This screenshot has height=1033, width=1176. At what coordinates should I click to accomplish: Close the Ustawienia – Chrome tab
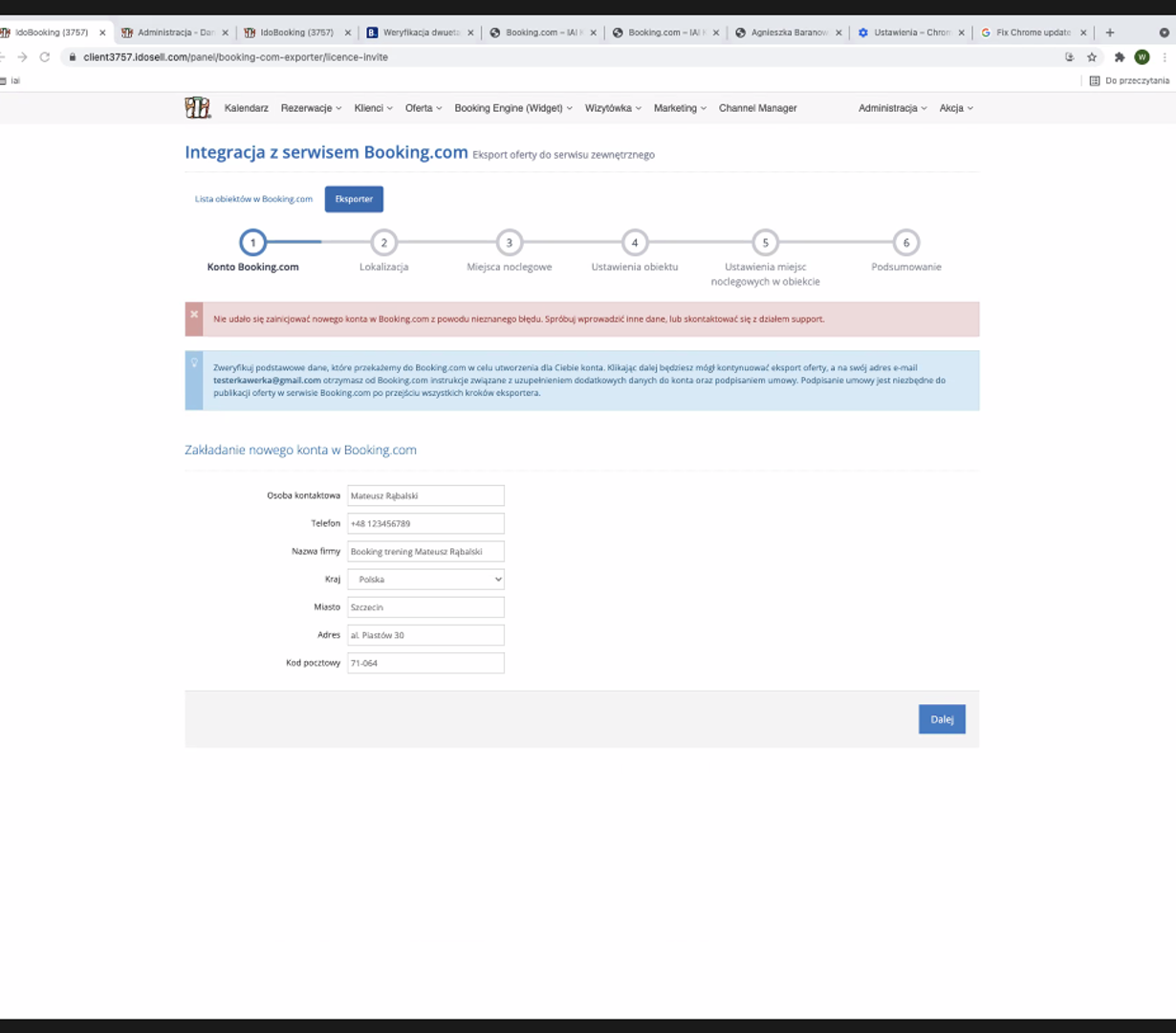[962, 33]
